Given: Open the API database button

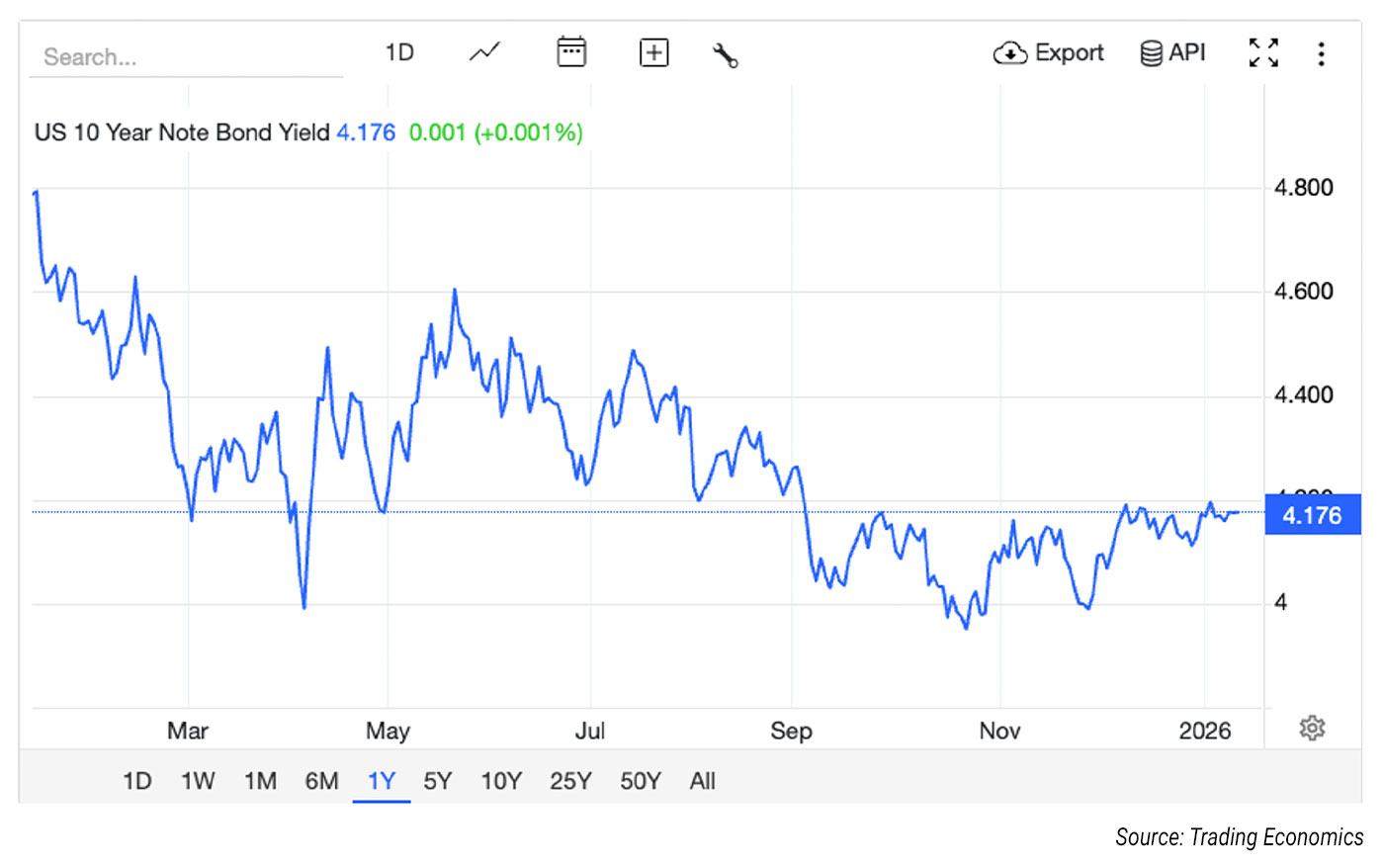Looking at the screenshot, I should (1173, 52).
